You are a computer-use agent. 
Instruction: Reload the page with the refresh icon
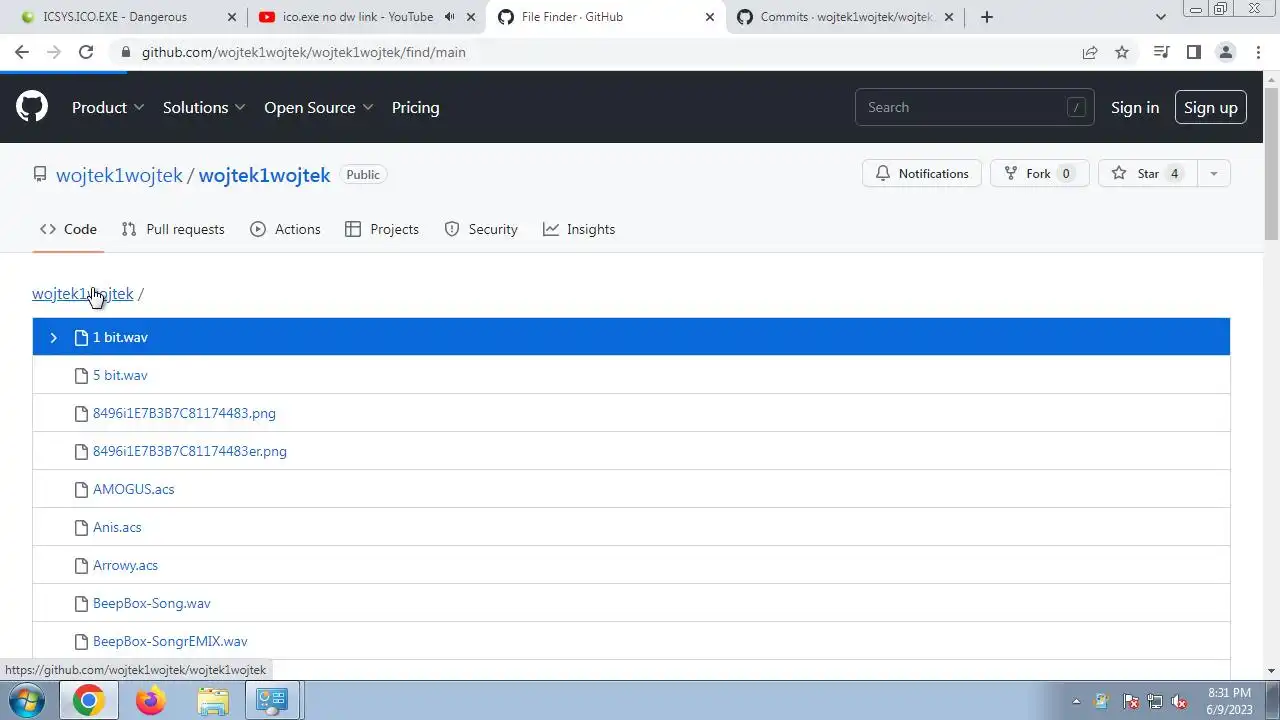(x=86, y=52)
